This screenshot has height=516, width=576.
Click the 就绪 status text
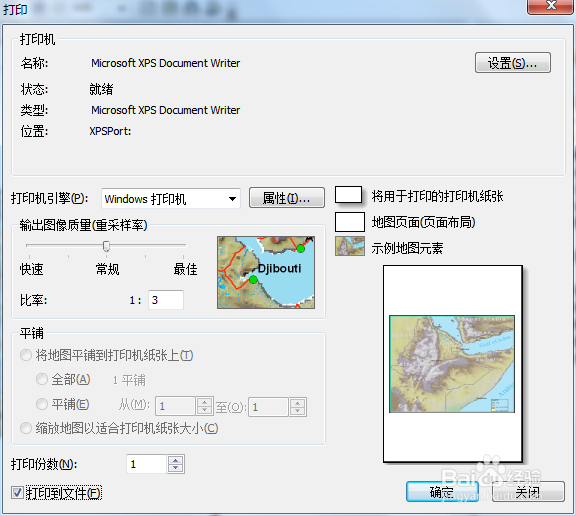(x=101, y=89)
